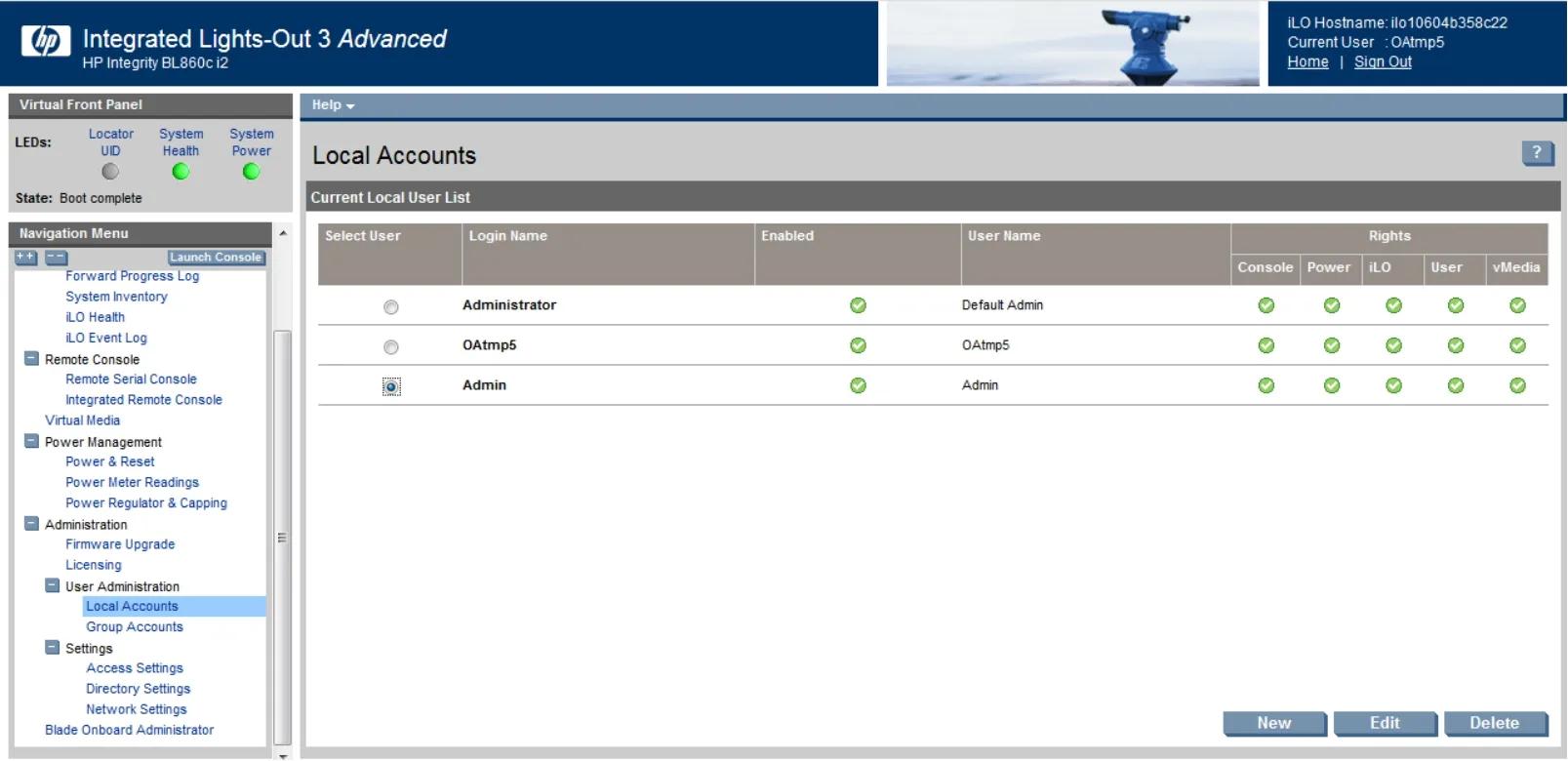This screenshot has width=1568, height=761.
Task: Click the collapse all navigation icon
Action: [57, 258]
